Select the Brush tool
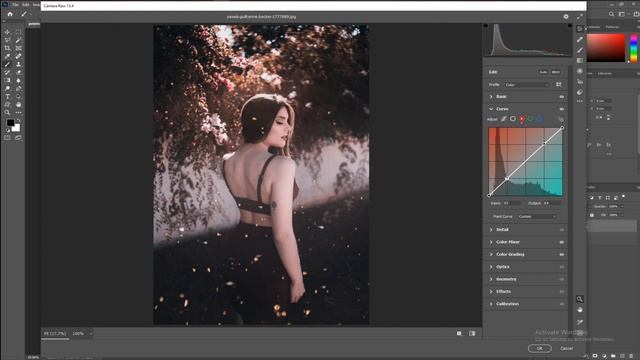 tap(7, 64)
